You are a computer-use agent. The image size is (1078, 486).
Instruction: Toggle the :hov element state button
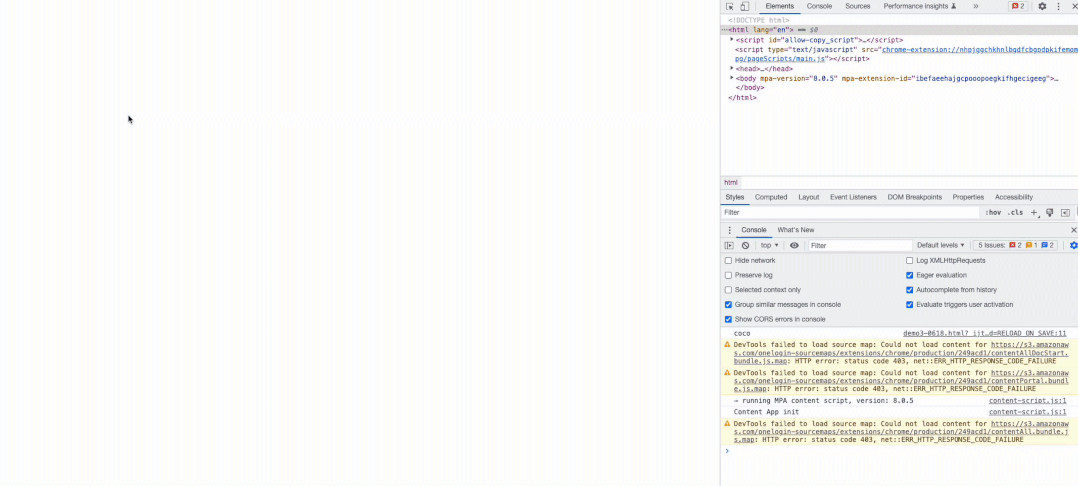click(993, 213)
